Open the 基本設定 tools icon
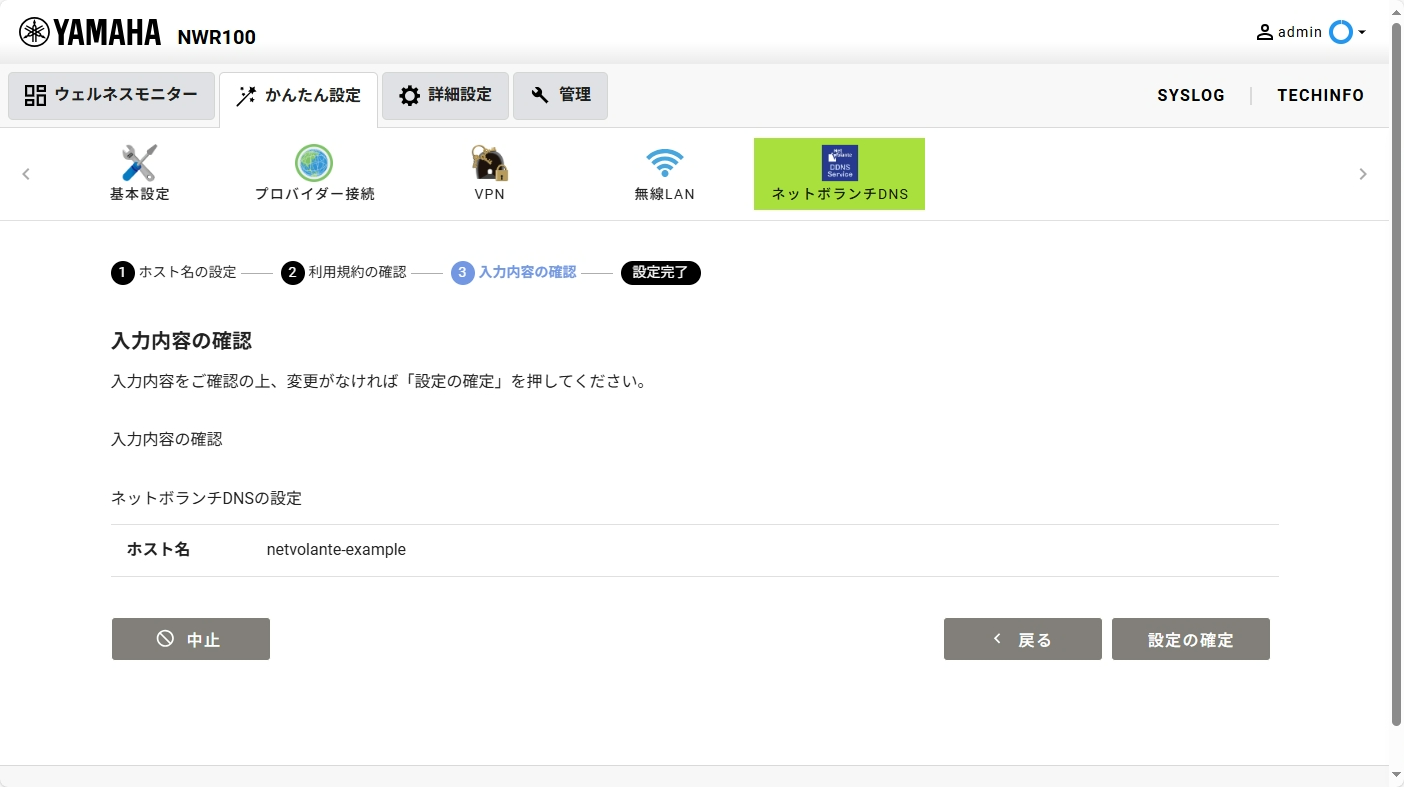Viewport: 1404px width, 787px height. point(139,163)
